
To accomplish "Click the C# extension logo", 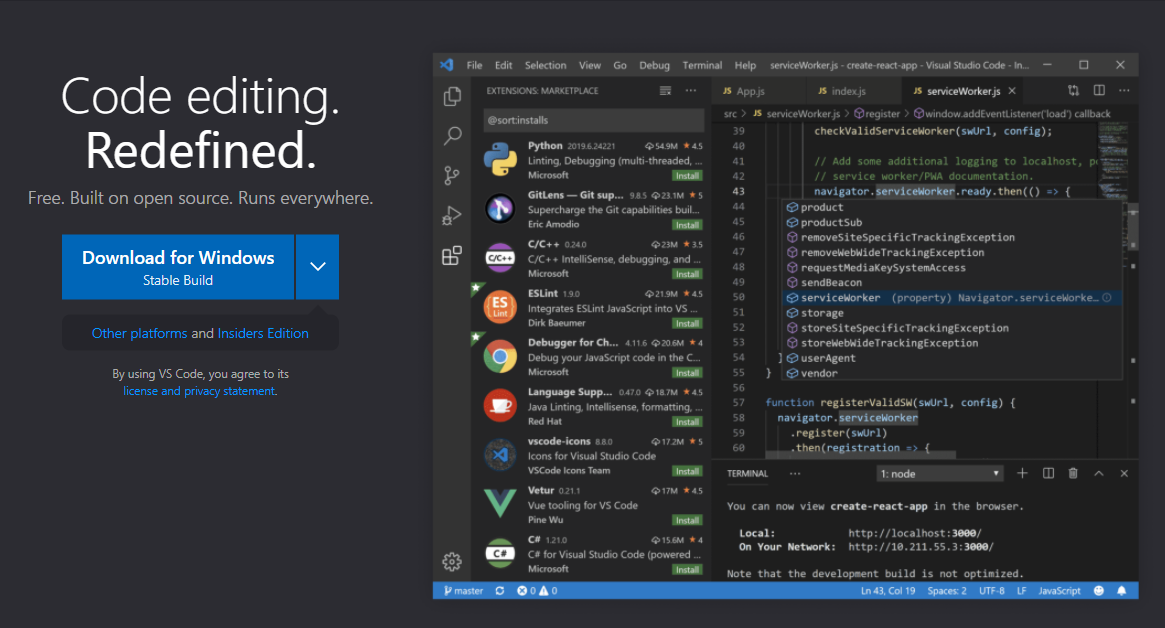I will point(500,553).
